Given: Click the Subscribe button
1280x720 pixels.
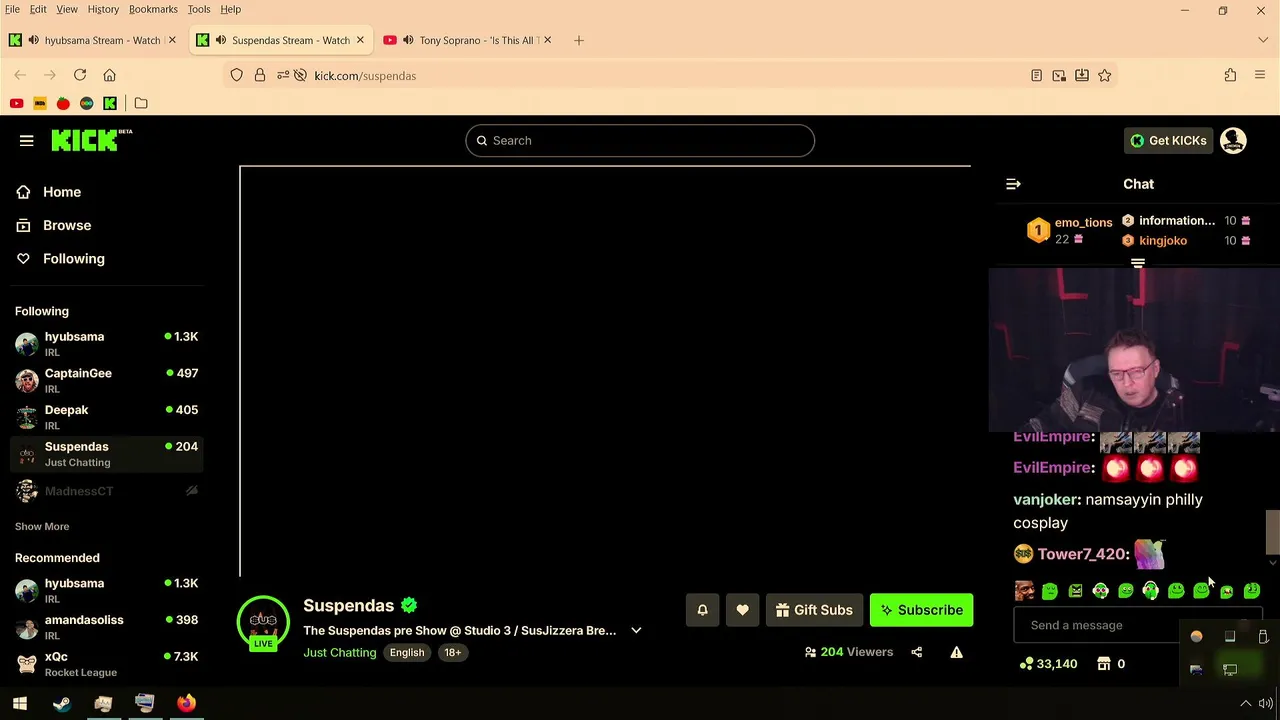Looking at the screenshot, I should [921, 610].
